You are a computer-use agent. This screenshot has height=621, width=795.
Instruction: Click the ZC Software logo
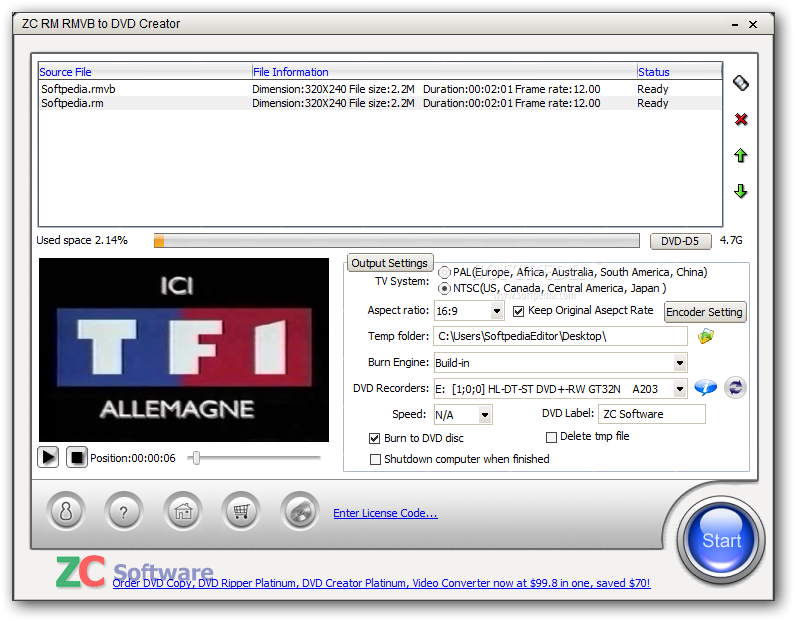tap(134, 572)
